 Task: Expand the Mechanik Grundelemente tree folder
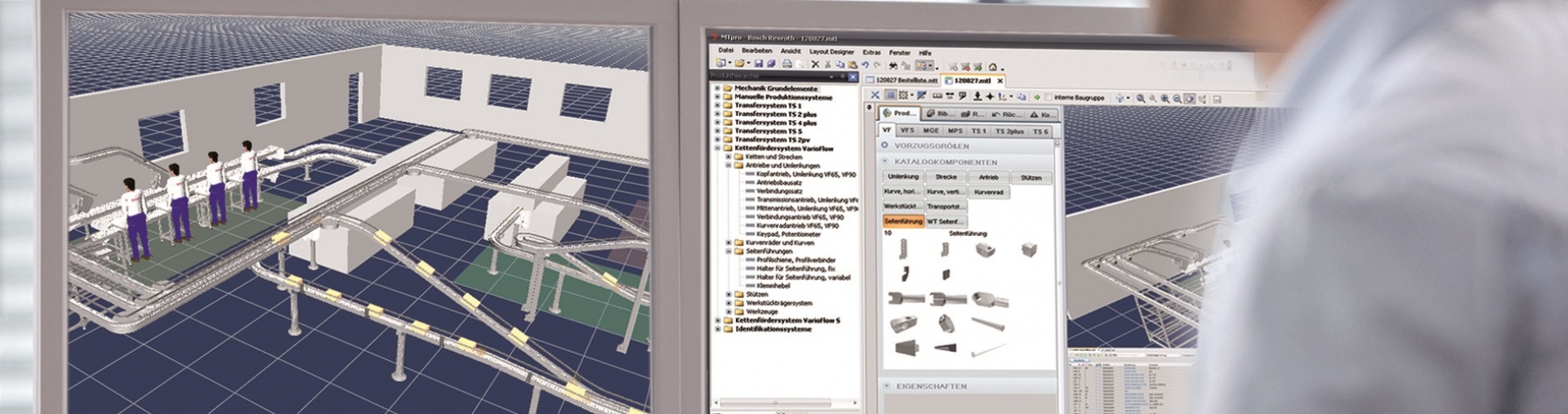718,88
